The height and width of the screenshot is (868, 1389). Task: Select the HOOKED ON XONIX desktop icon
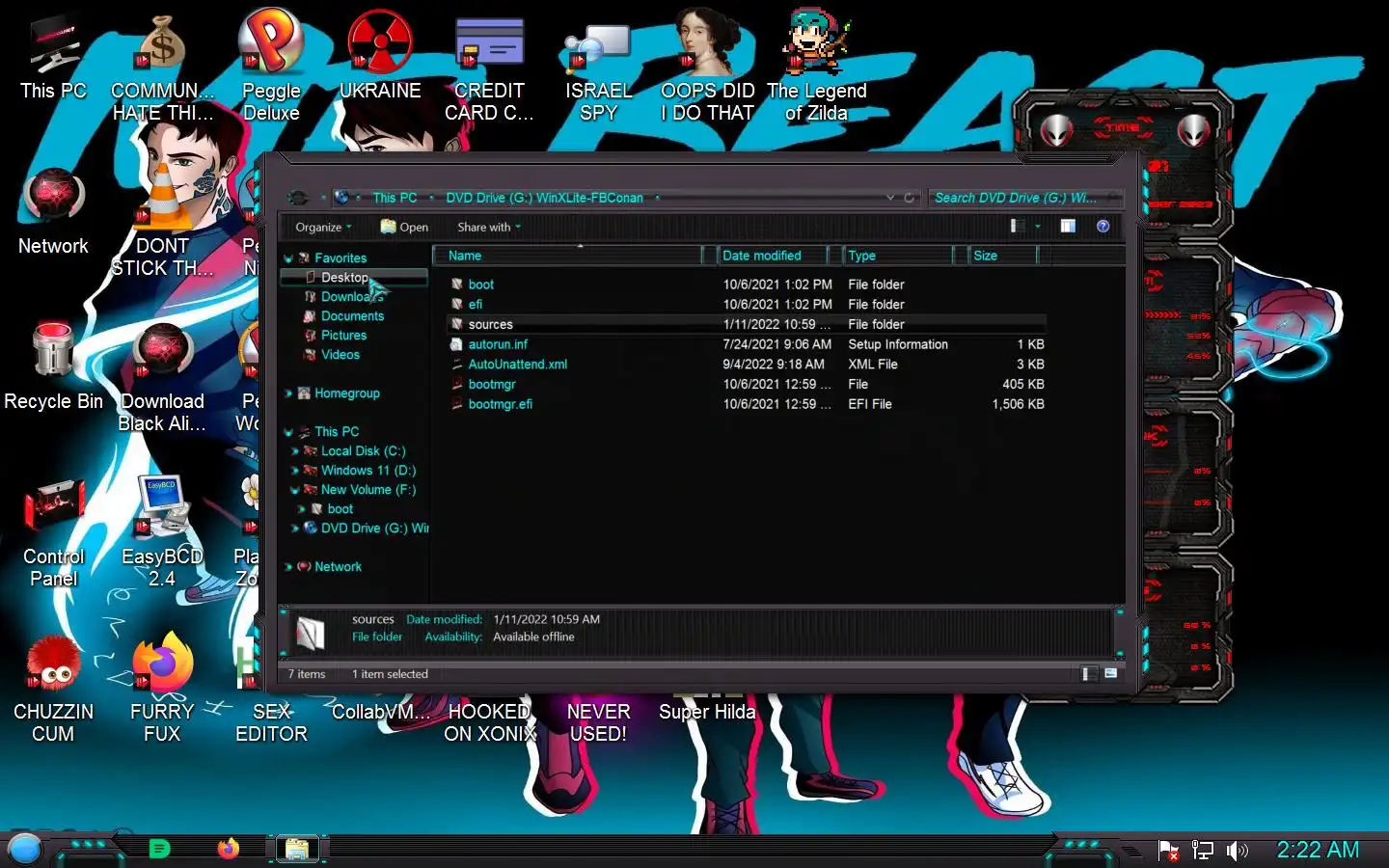(x=489, y=722)
